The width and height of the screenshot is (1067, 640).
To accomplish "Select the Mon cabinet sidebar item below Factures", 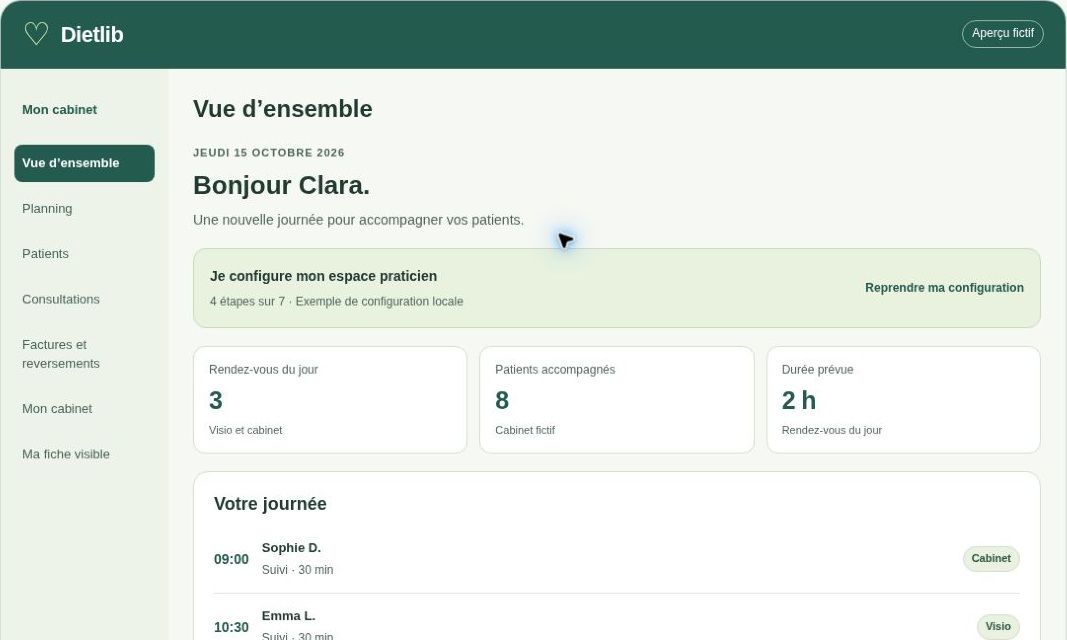I will [57, 409].
